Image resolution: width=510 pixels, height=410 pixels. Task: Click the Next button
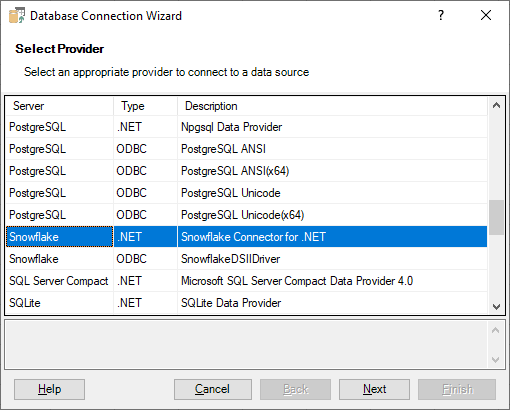[374, 389]
